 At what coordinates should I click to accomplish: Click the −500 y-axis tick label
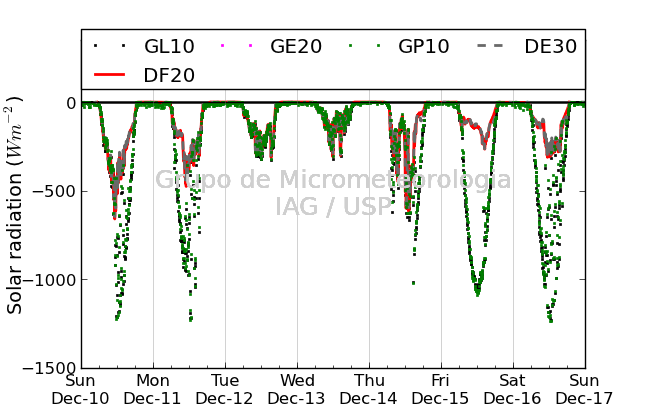[55, 191]
